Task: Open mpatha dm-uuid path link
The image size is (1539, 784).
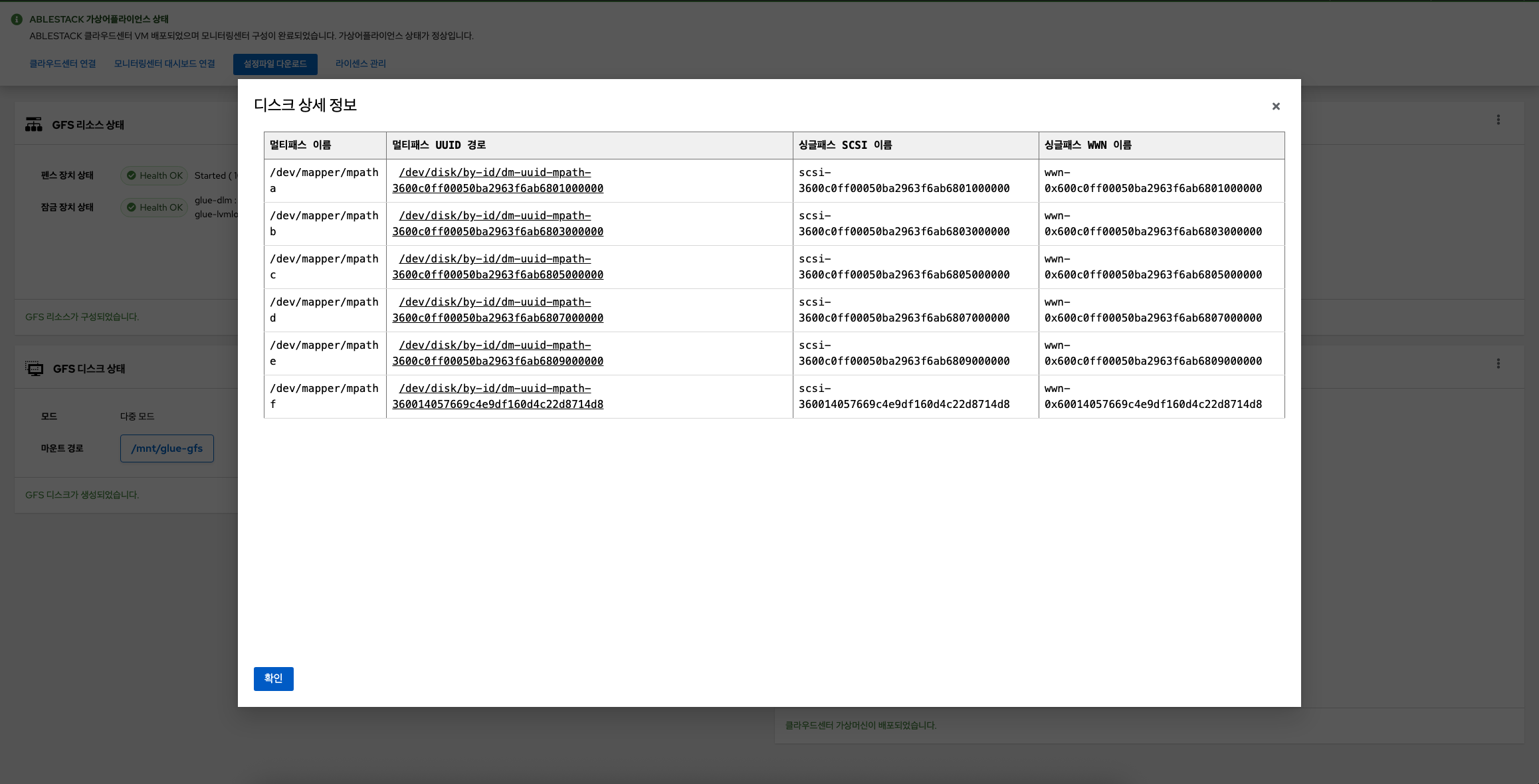Action: [x=497, y=181]
